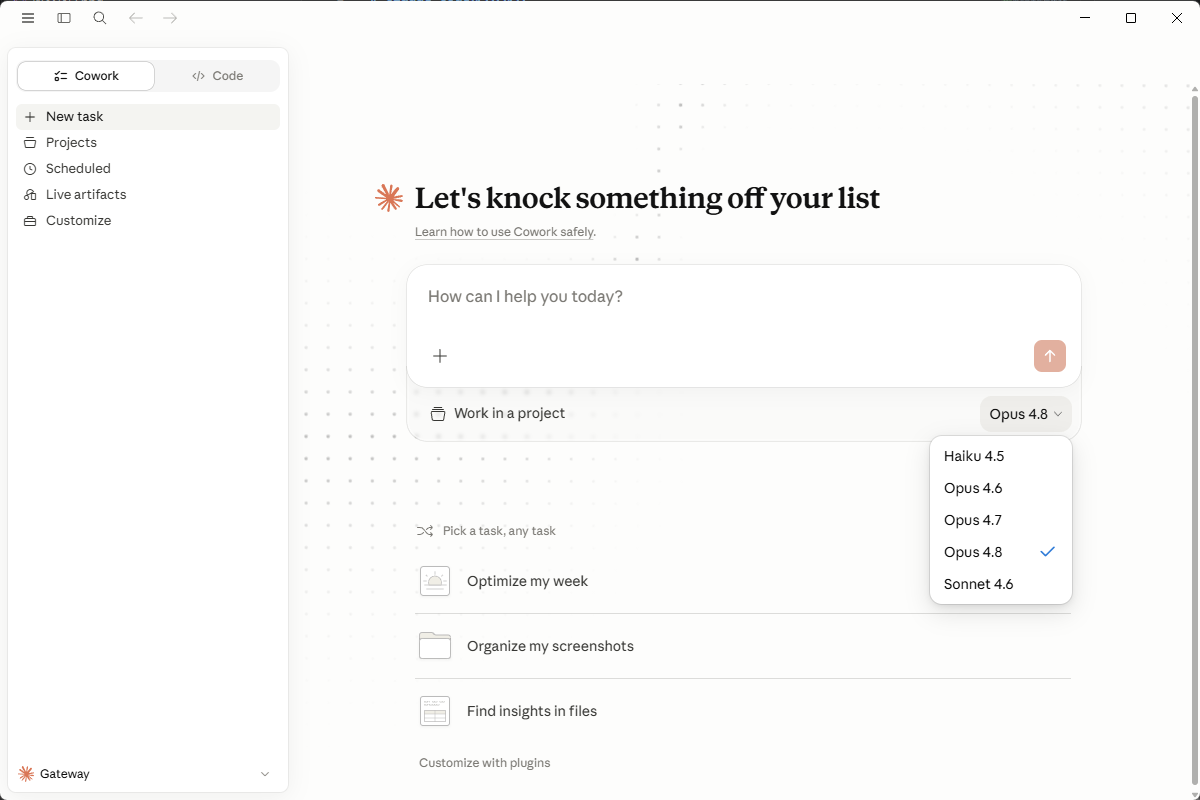Image resolution: width=1200 pixels, height=800 pixels.
Task: Click the Optimize my week sunrise icon
Action: click(x=435, y=581)
